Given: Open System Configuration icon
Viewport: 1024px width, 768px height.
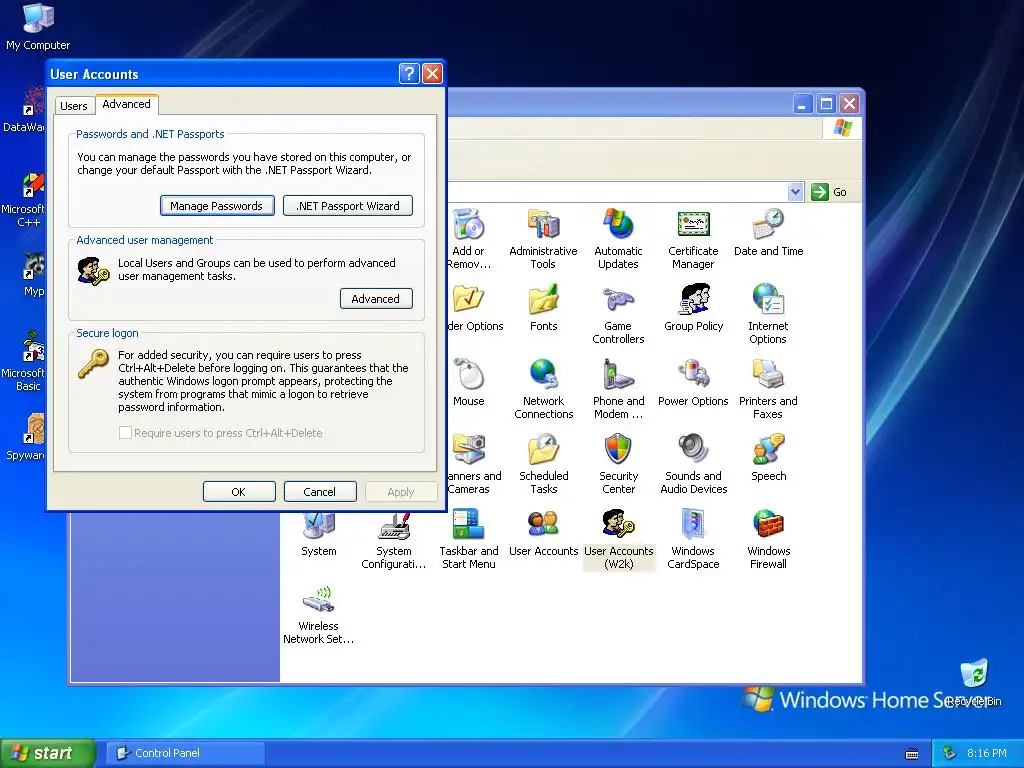Looking at the screenshot, I should coord(394,540).
